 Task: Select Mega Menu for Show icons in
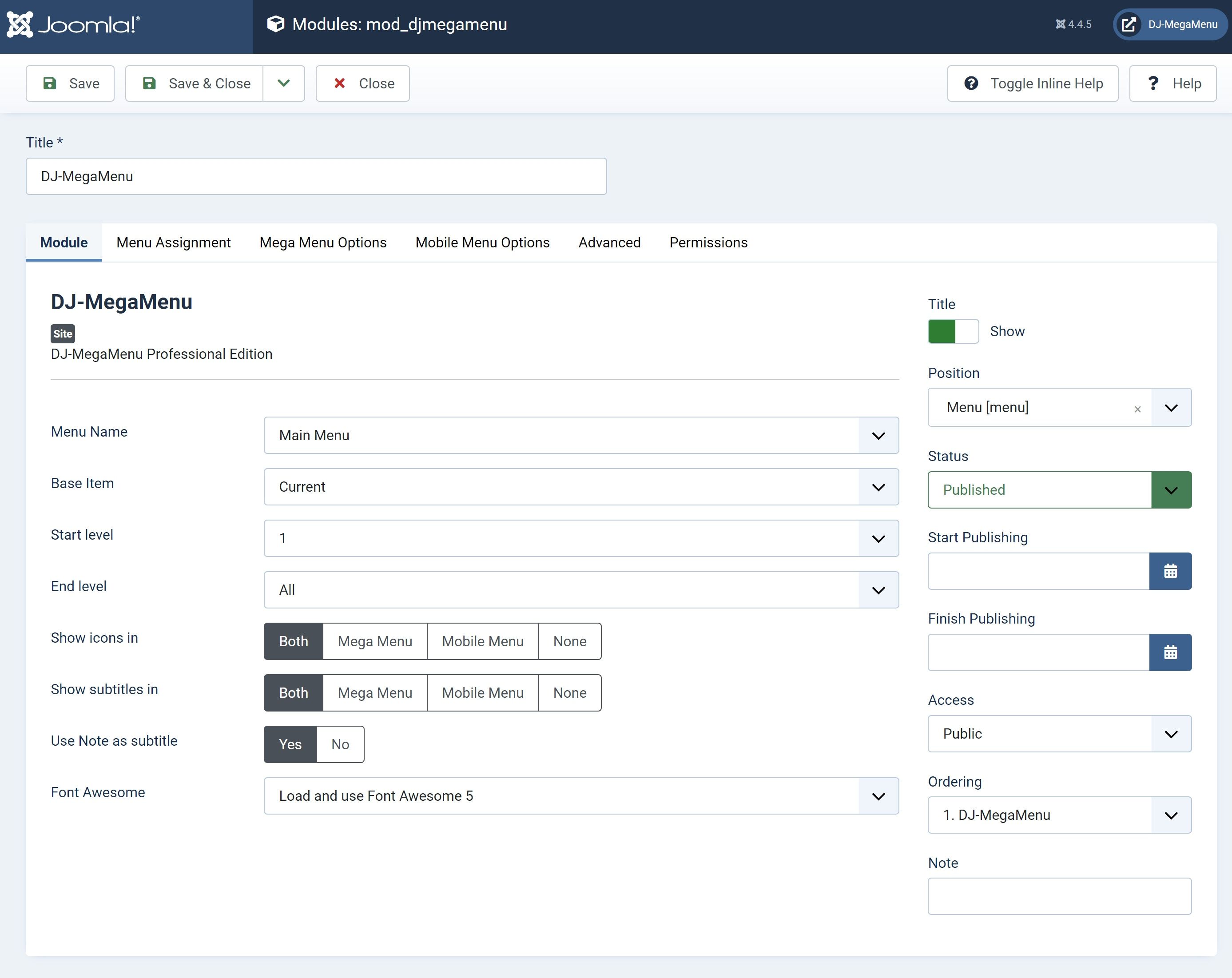pyautogui.click(x=375, y=641)
